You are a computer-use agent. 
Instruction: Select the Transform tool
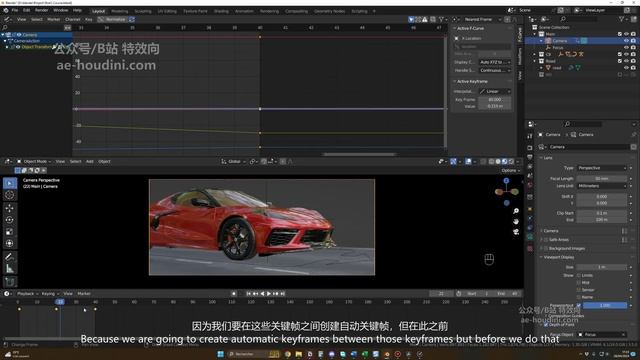coord(10,244)
